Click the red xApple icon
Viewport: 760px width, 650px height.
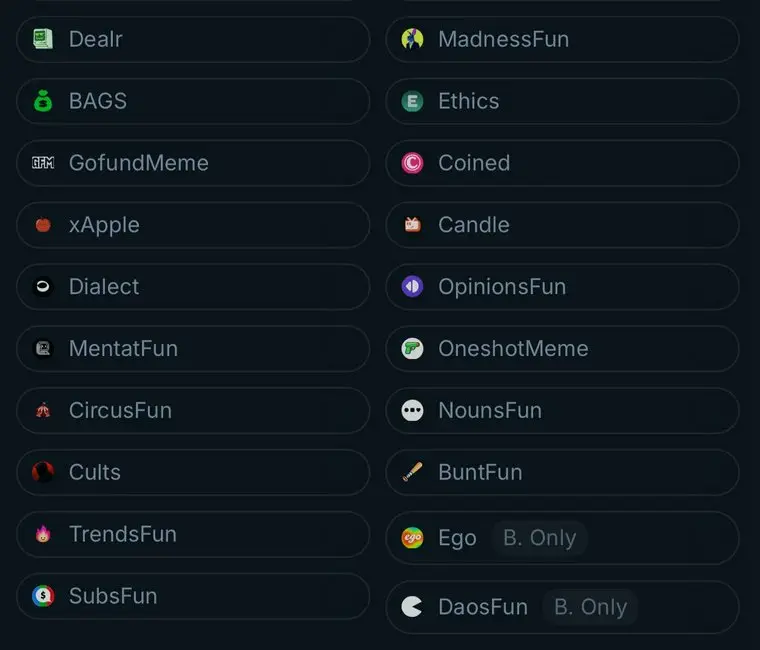43,225
